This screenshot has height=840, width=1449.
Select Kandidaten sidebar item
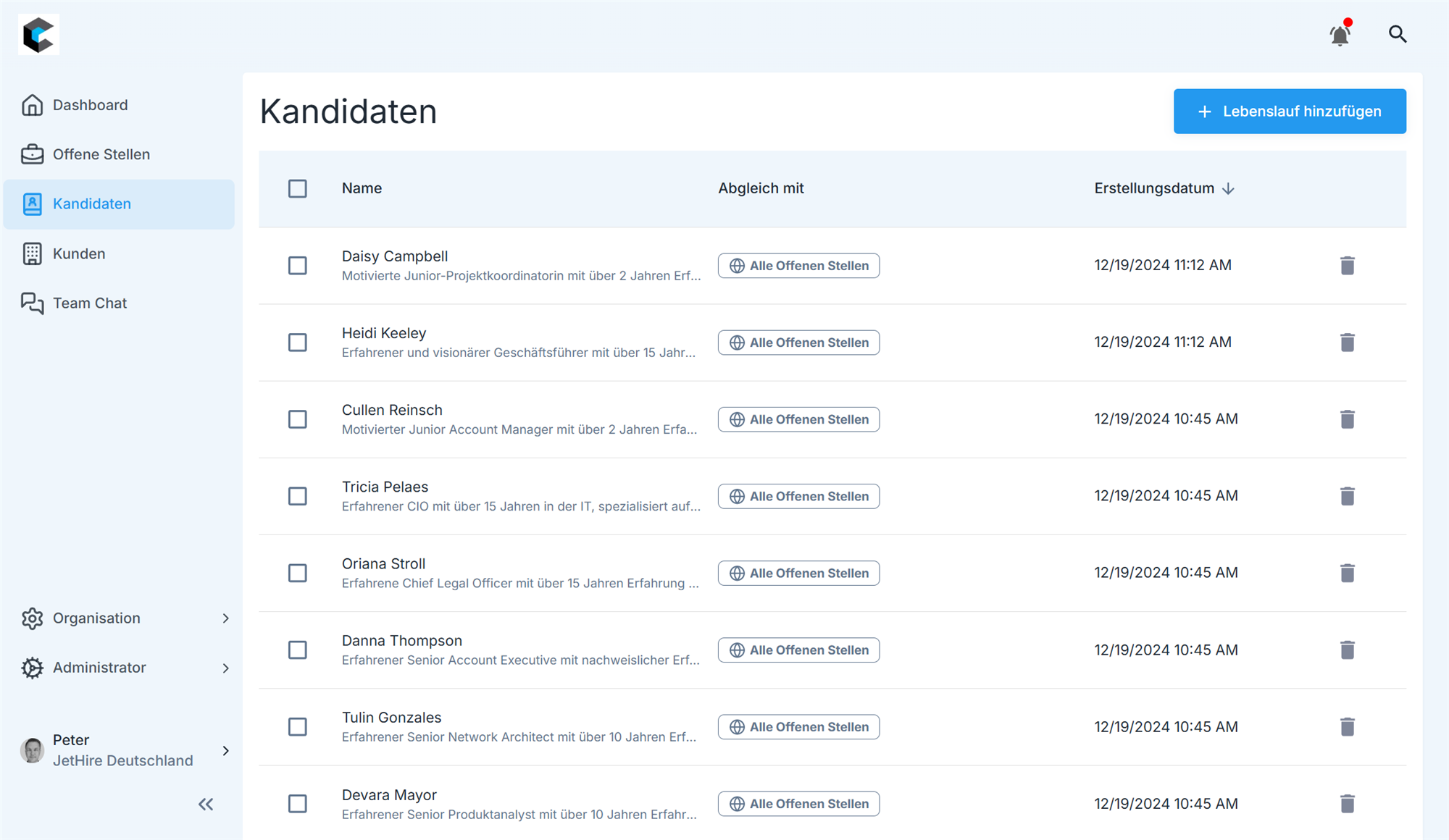pos(119,204)
